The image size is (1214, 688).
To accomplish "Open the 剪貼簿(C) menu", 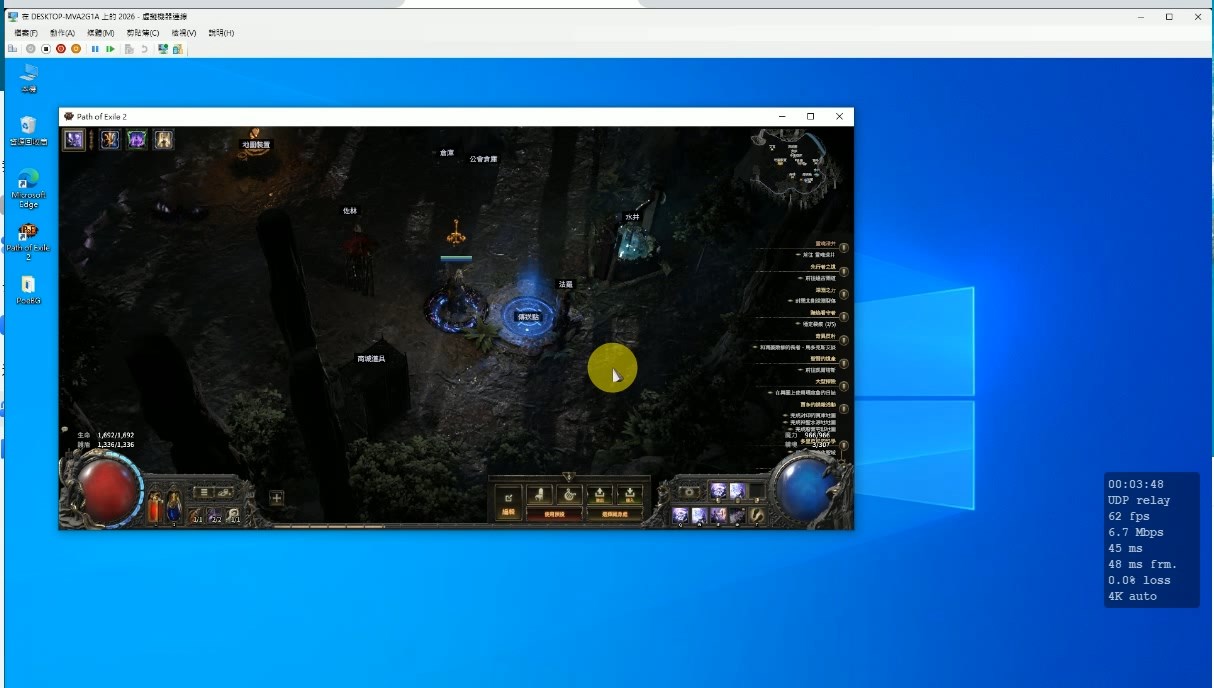I will tap(143, 33).
